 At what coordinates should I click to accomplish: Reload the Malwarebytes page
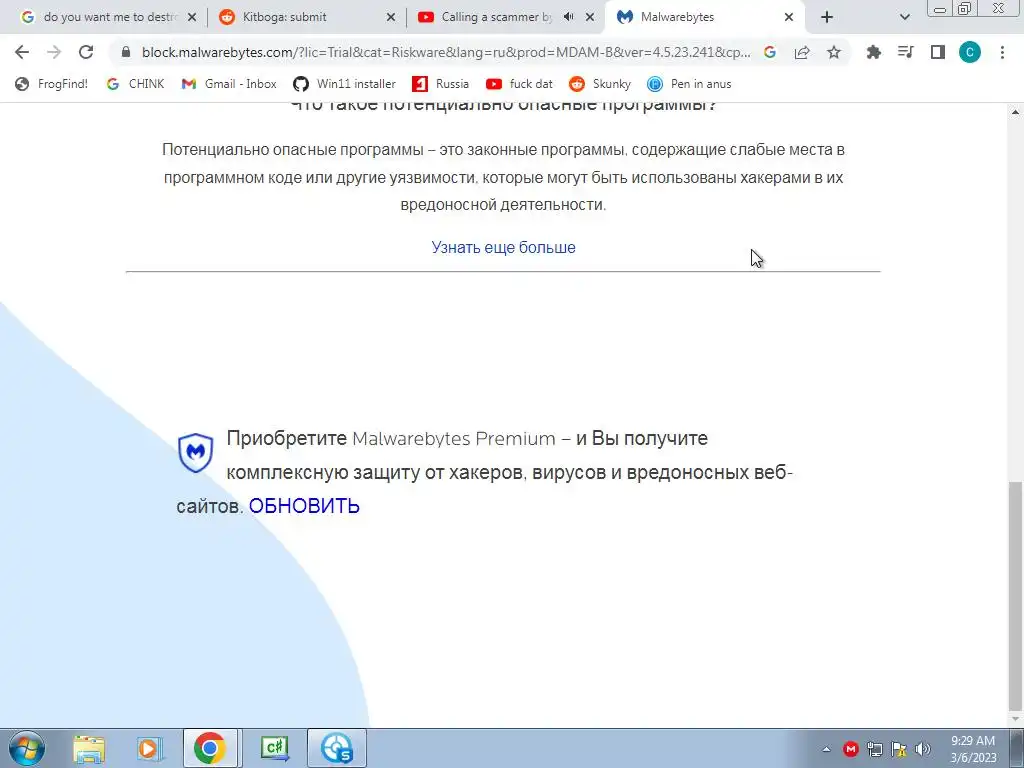(86, 52)
